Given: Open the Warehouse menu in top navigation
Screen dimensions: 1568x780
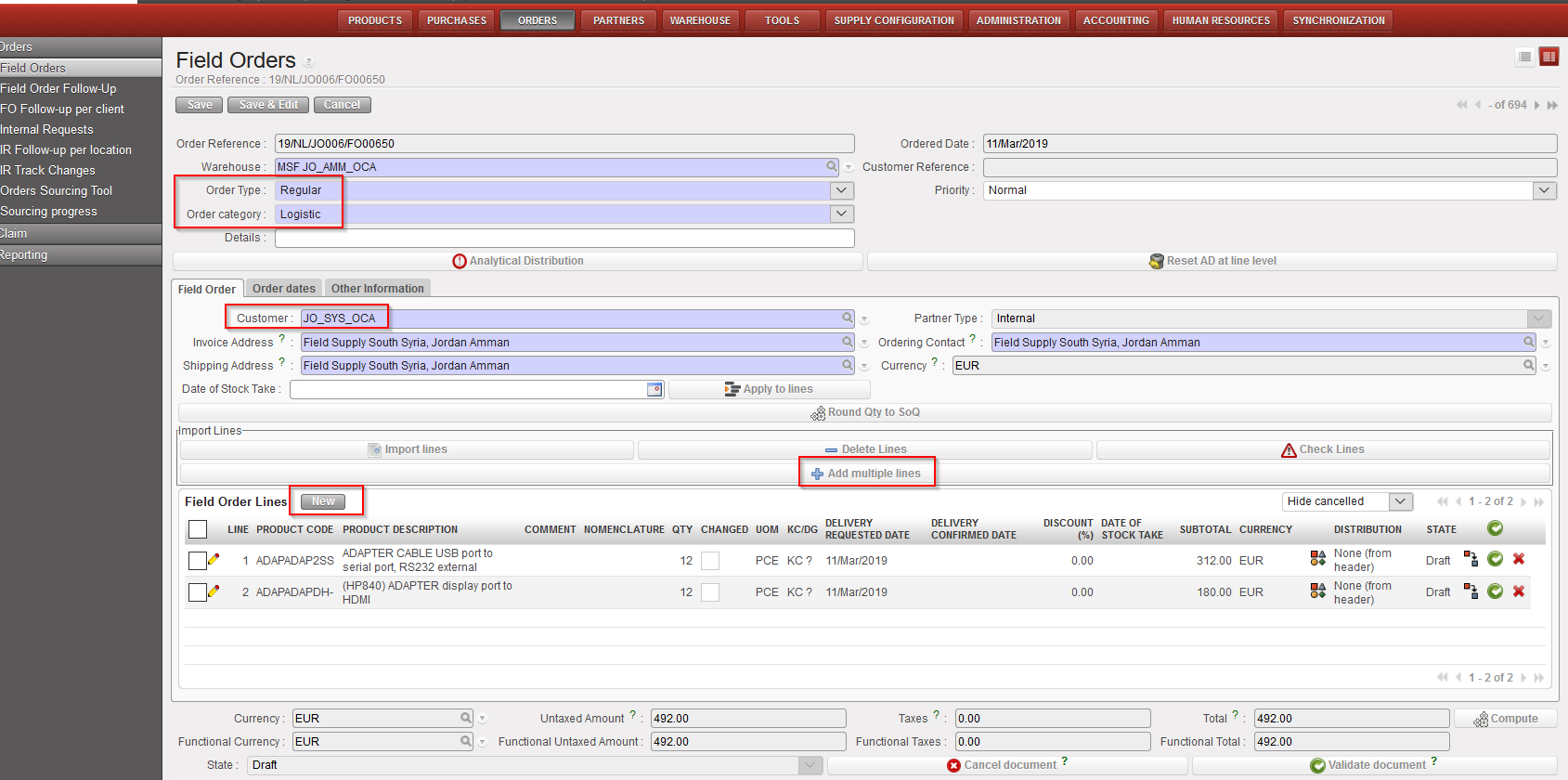Looking at the screenshot, I should pyautogui.click(x=700, y=20).
